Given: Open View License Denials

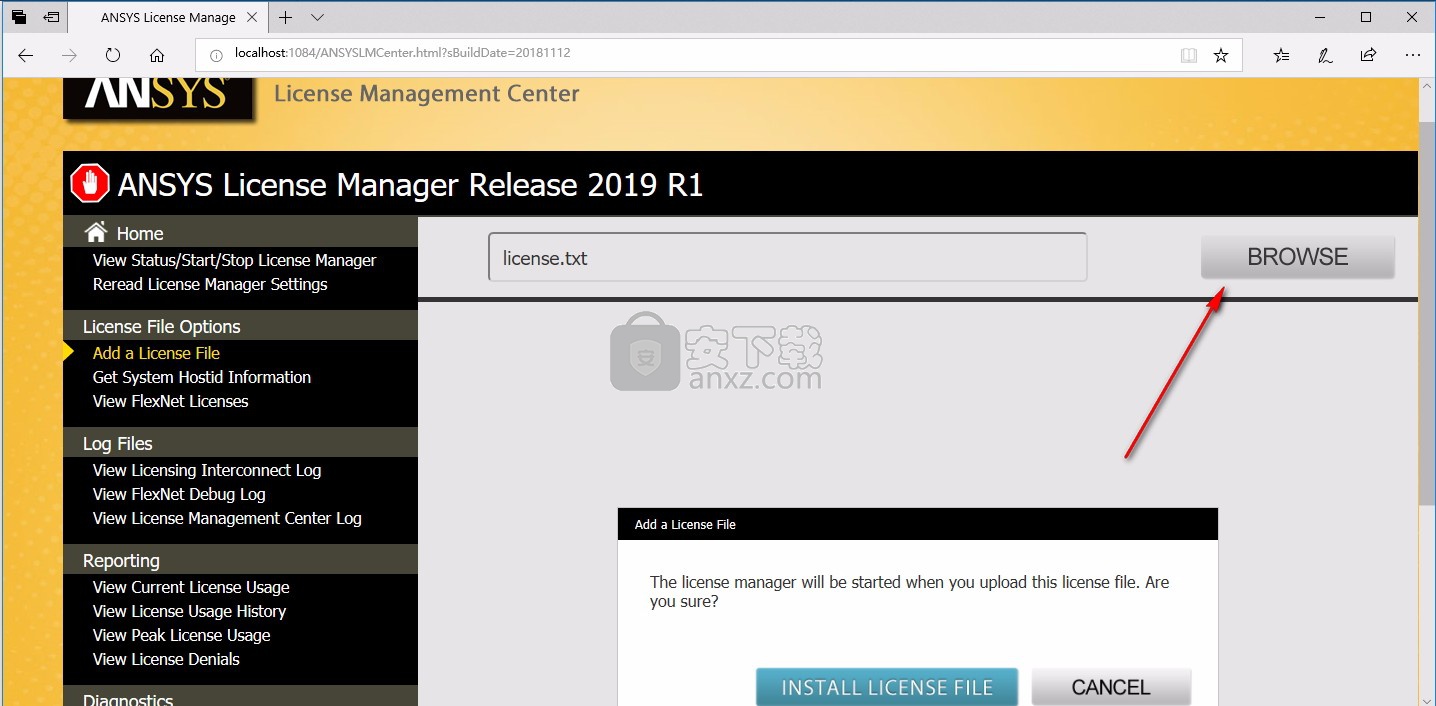Looking at the screenshot, I should point(166,659).
